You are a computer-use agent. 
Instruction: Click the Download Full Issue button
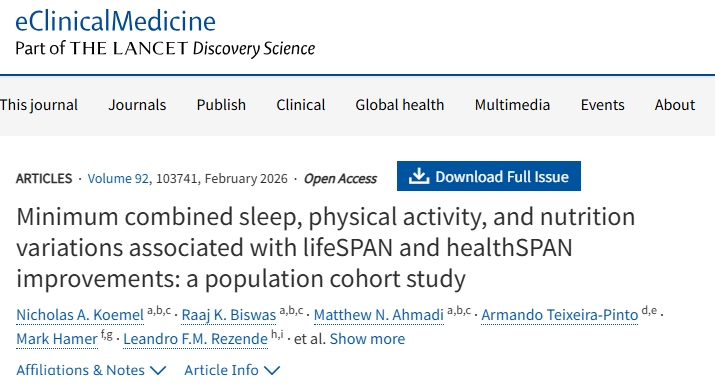[x=489, y=176]
